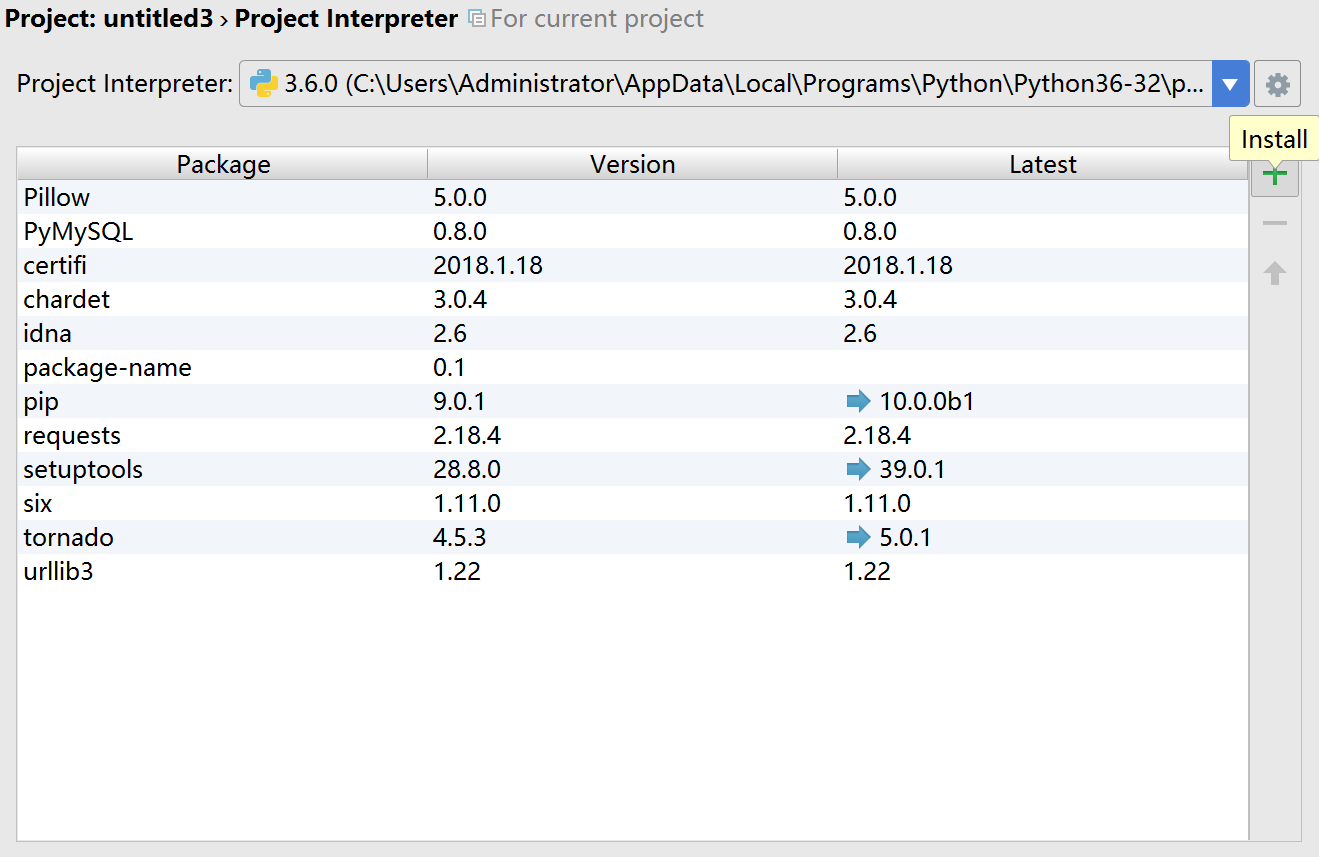Image resolution: width=1319 pixels, height=857 pixels.
Task: Click the setuptools upgrade arrow beside 39.0.1
Action: [858, 470]
